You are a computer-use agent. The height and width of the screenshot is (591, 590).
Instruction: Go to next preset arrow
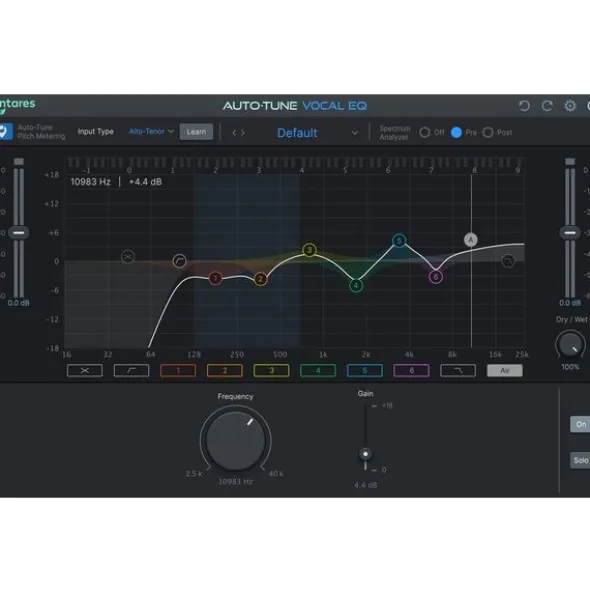tap(243, 133)
